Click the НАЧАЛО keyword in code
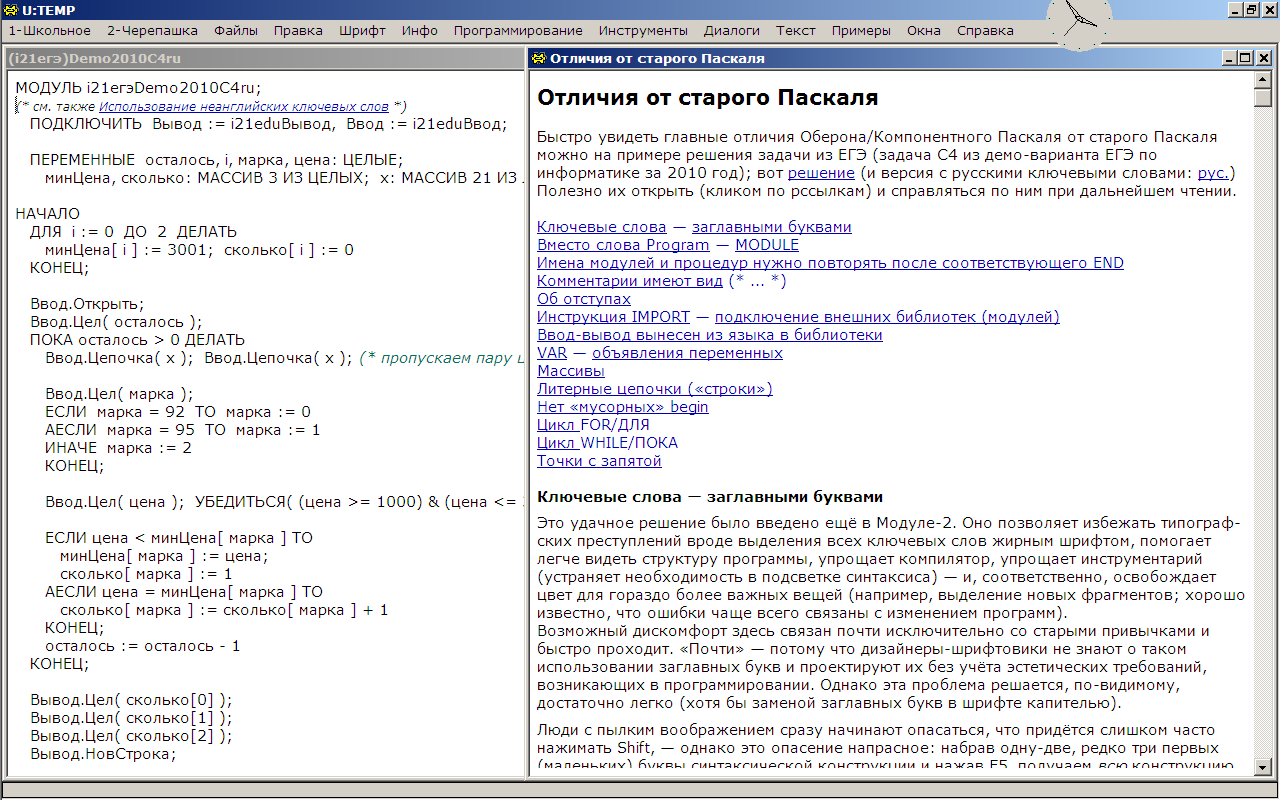Screen dimensions: 1280x800 (x=47, y=214)
